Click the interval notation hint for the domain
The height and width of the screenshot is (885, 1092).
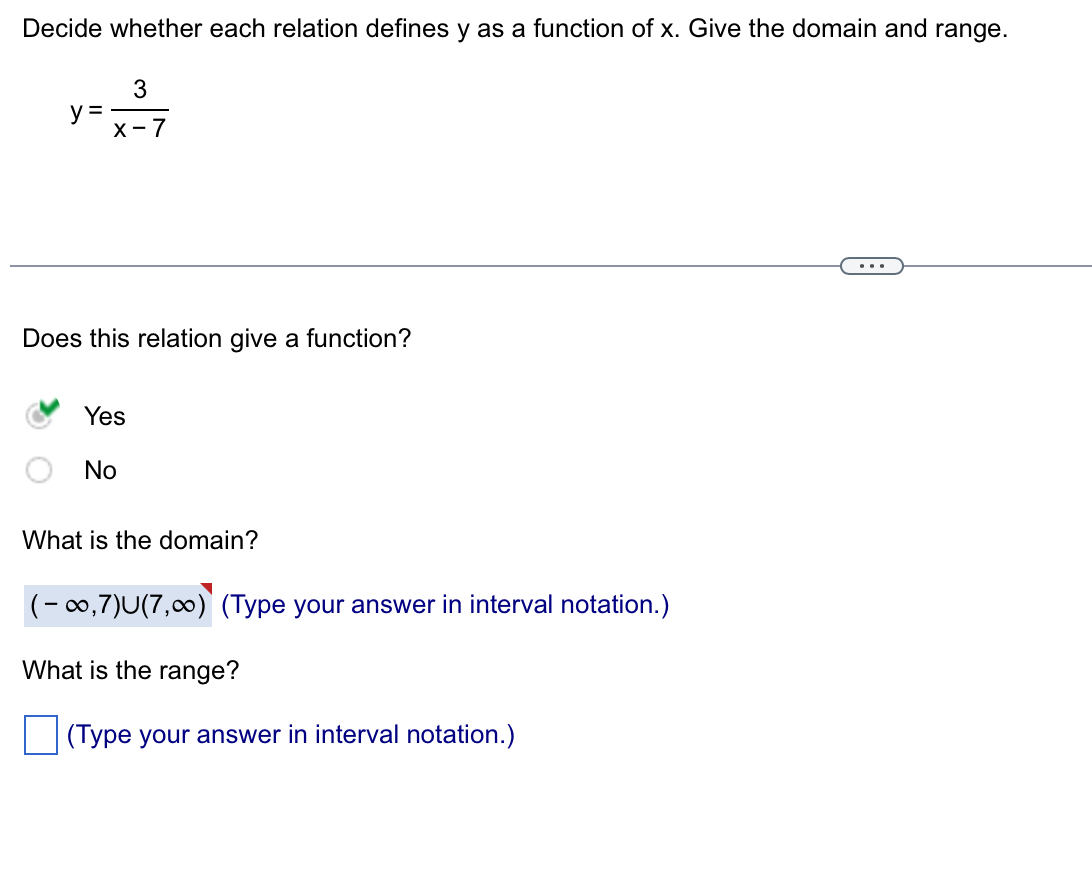point(446,604)
